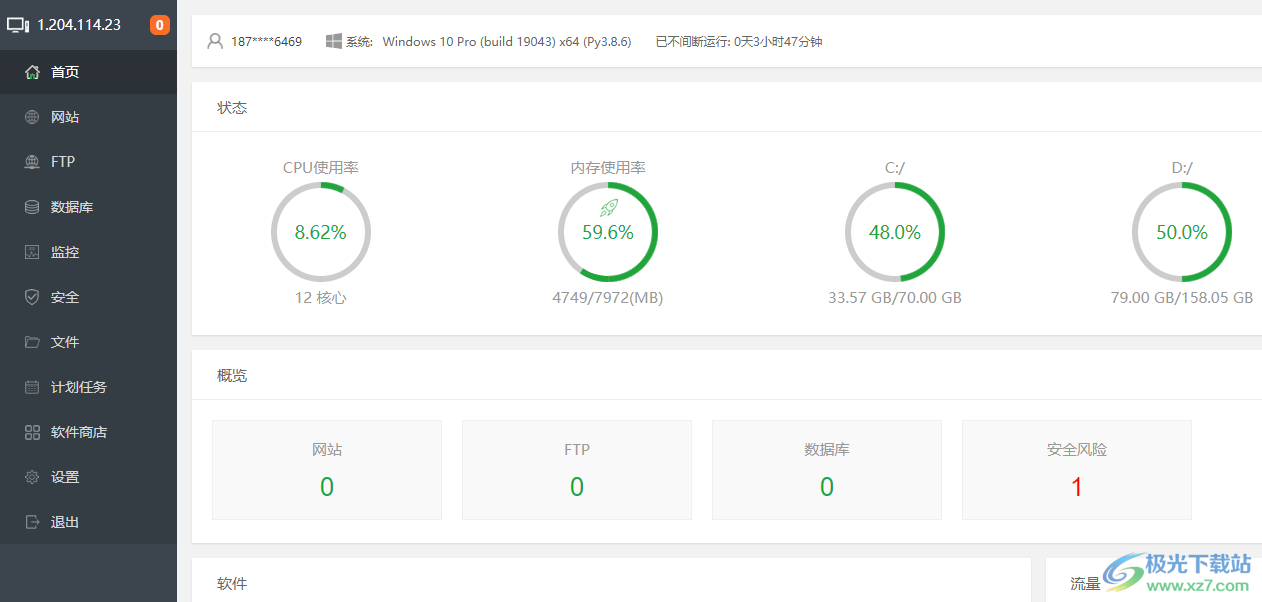The image size is (1262, 602).
Task: Click the account 187****6469 link
Action: (266, 42)
